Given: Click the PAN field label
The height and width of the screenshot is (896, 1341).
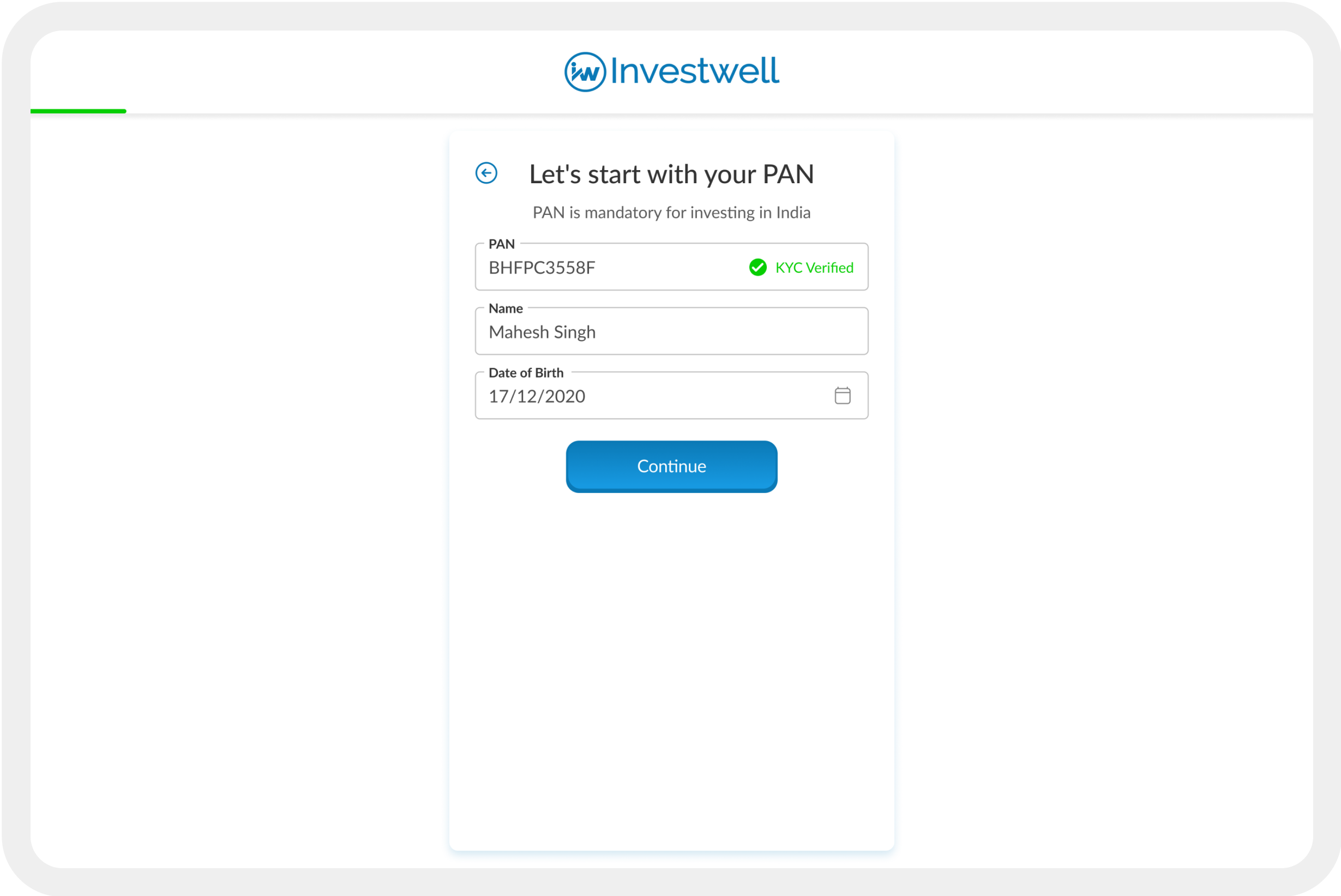Looking at the screenshot, I should pyautogui.click(x=501, y=244).
